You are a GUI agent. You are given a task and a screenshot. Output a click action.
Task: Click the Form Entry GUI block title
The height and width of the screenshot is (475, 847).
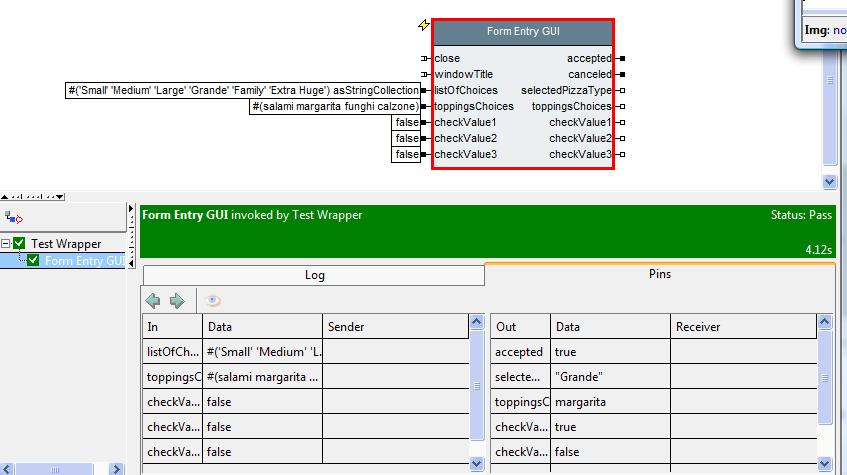point(523,32)
